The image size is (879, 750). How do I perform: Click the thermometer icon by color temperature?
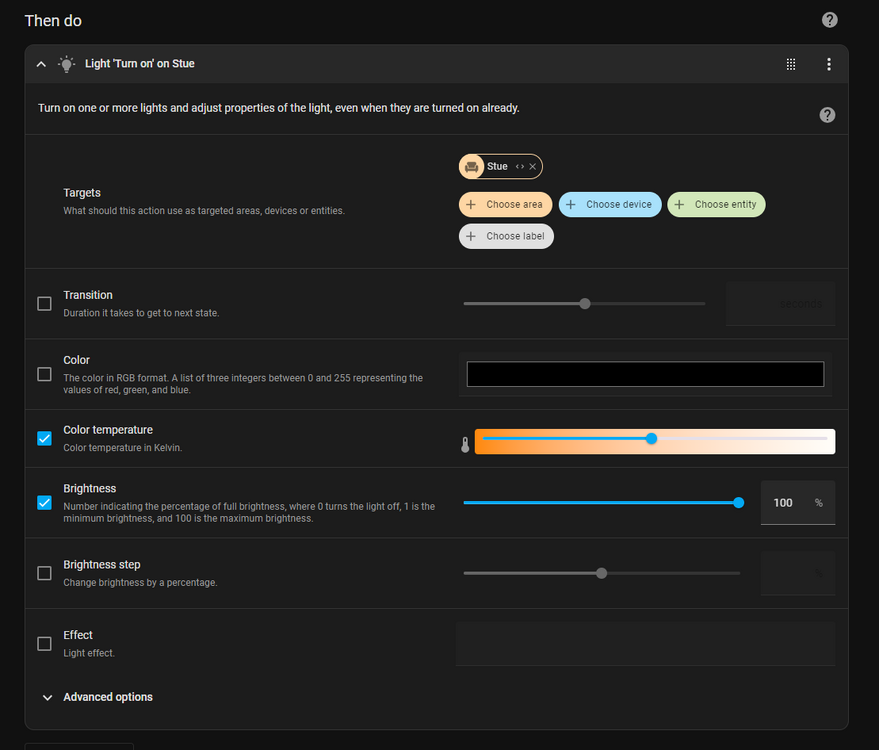[465, 444]
